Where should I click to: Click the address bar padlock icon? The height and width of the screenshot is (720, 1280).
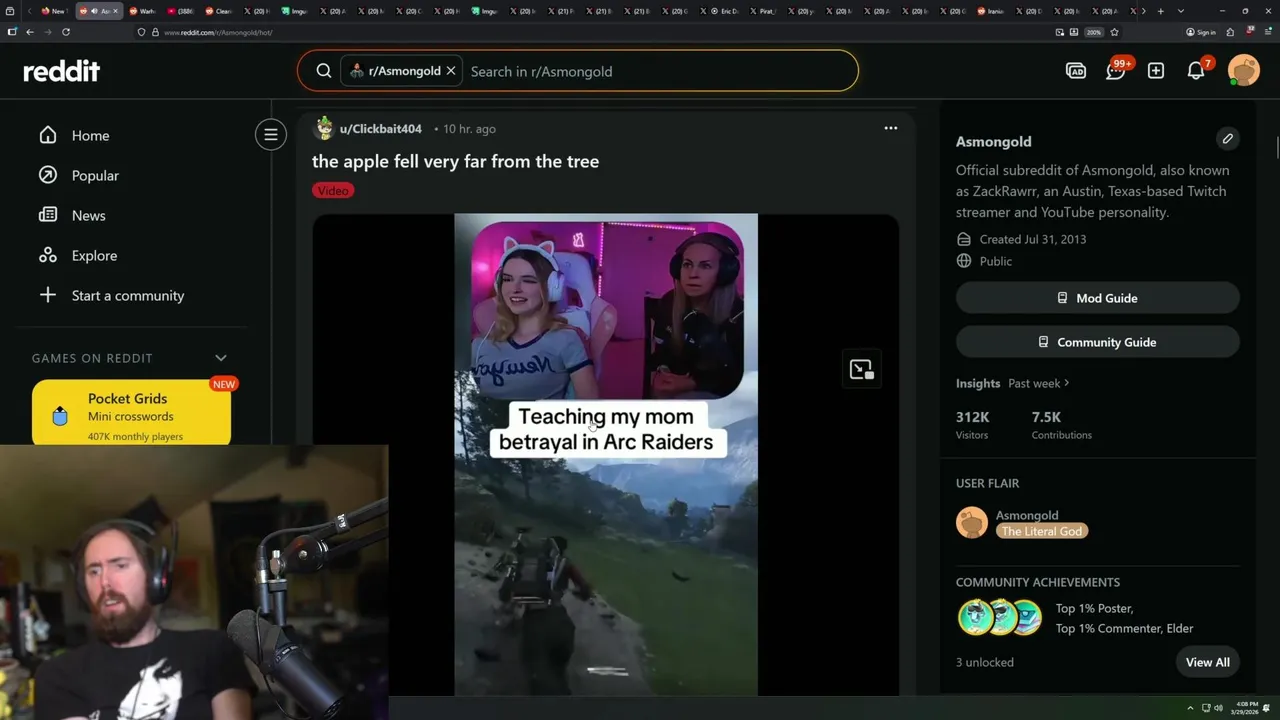pos(155,32)
